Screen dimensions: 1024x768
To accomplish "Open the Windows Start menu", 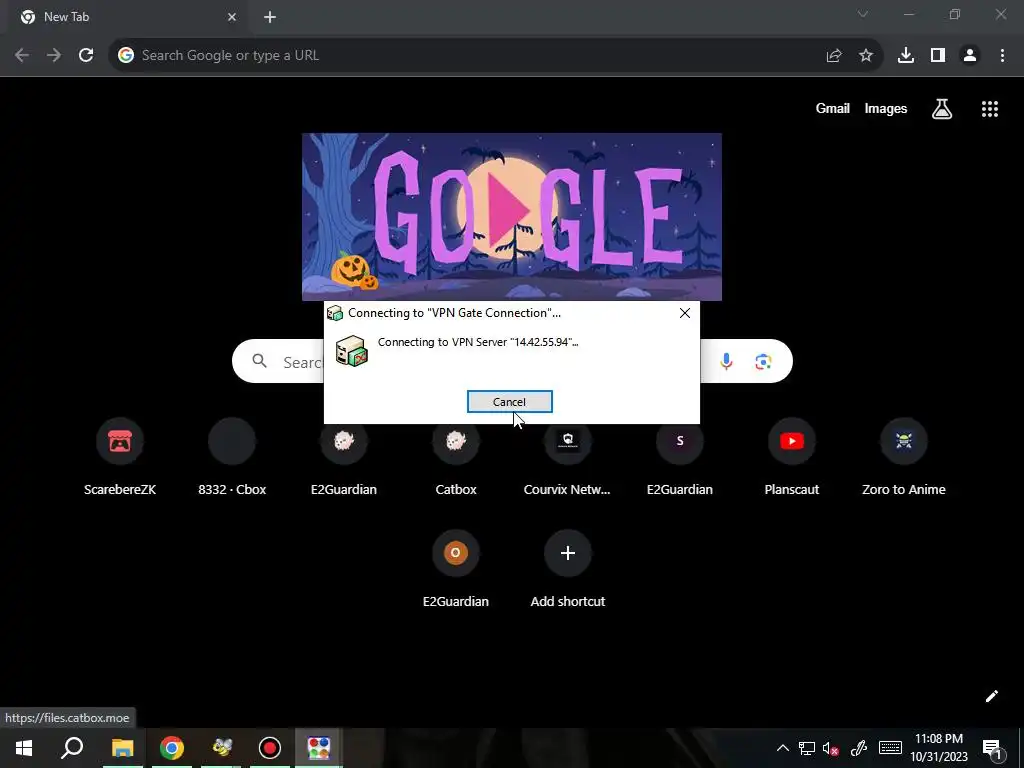I will tap(24, 748).
